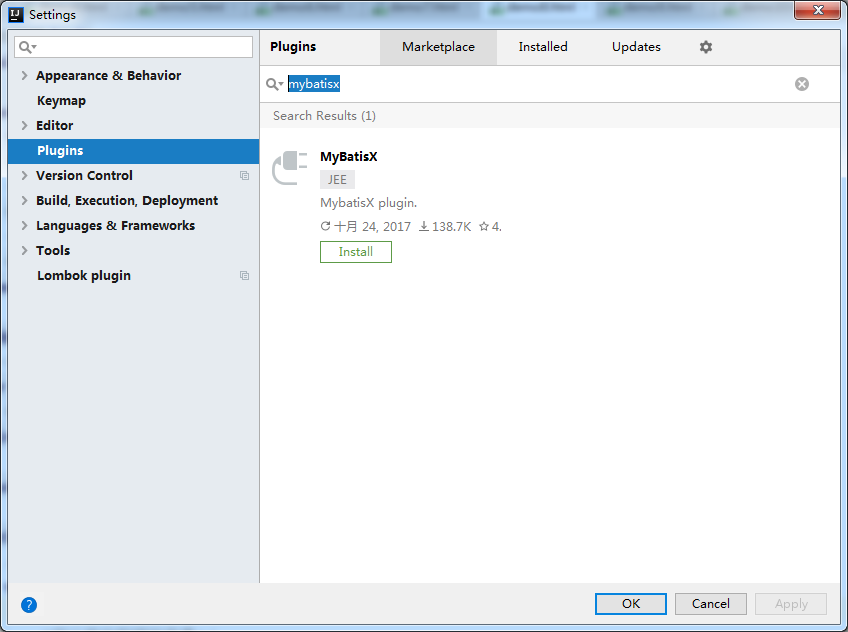
Task: Click the JEE category tag
Action: click(337, 179)
